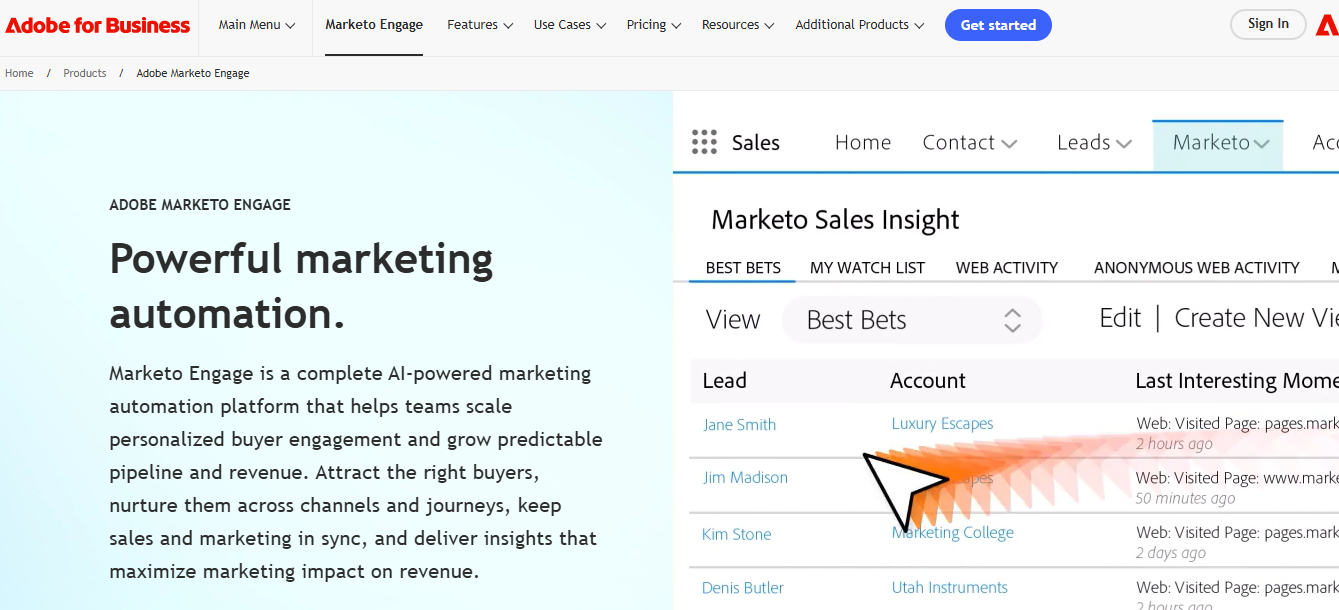Click the Get started button

pyautogui.click(x=998, y=24)
